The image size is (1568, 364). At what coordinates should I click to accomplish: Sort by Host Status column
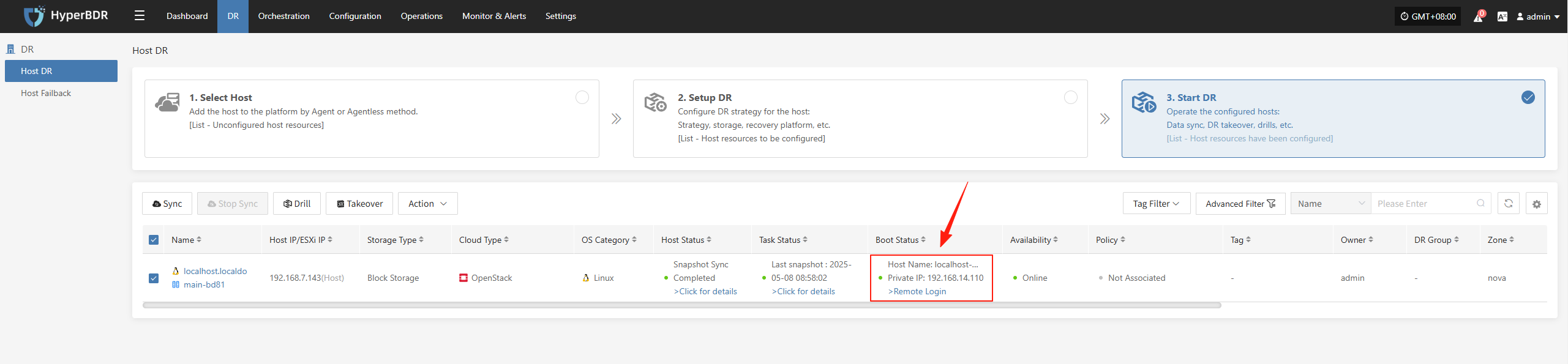[x=709, y=240]
